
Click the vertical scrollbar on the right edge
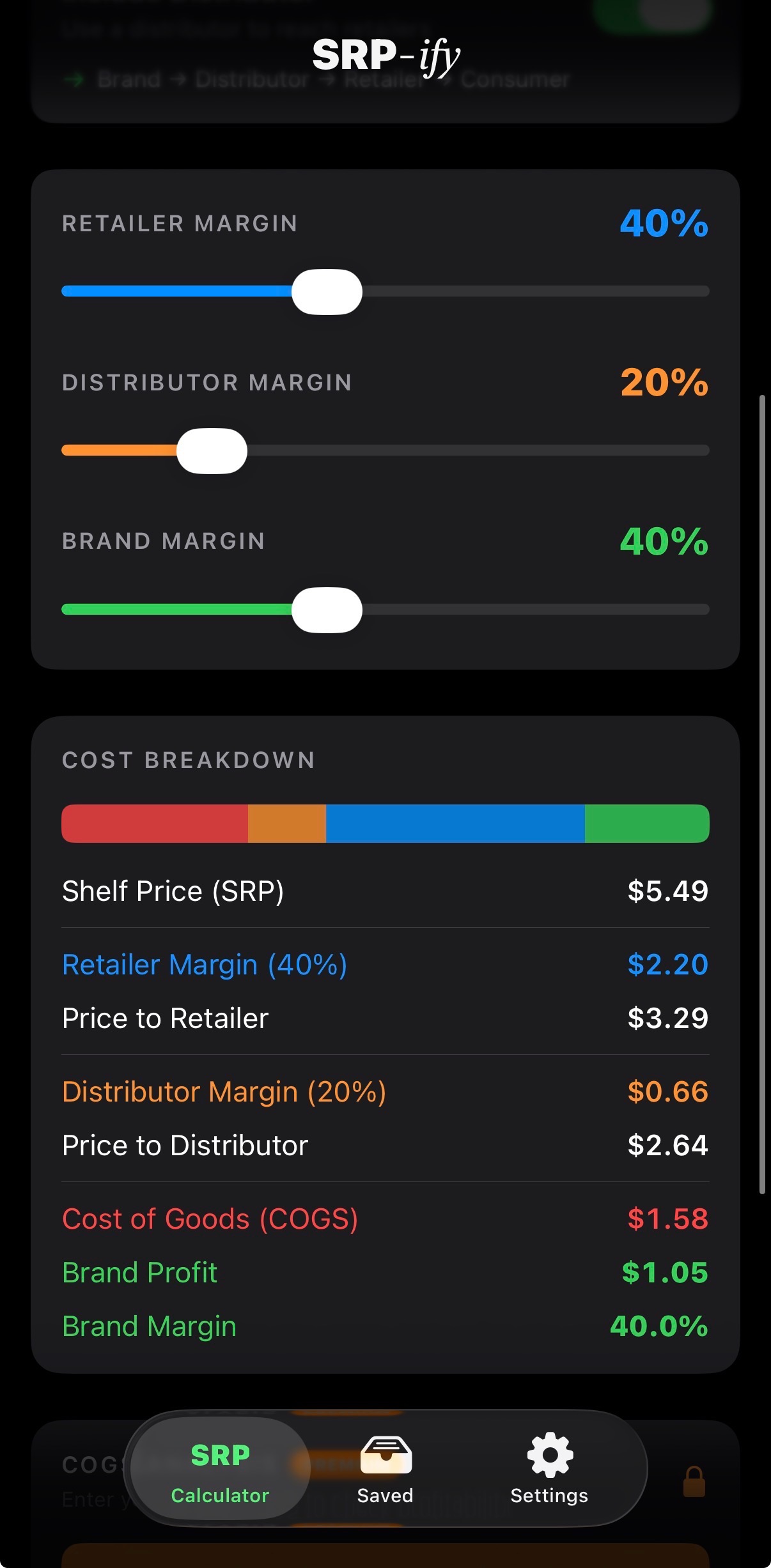[x=762, y=794]
